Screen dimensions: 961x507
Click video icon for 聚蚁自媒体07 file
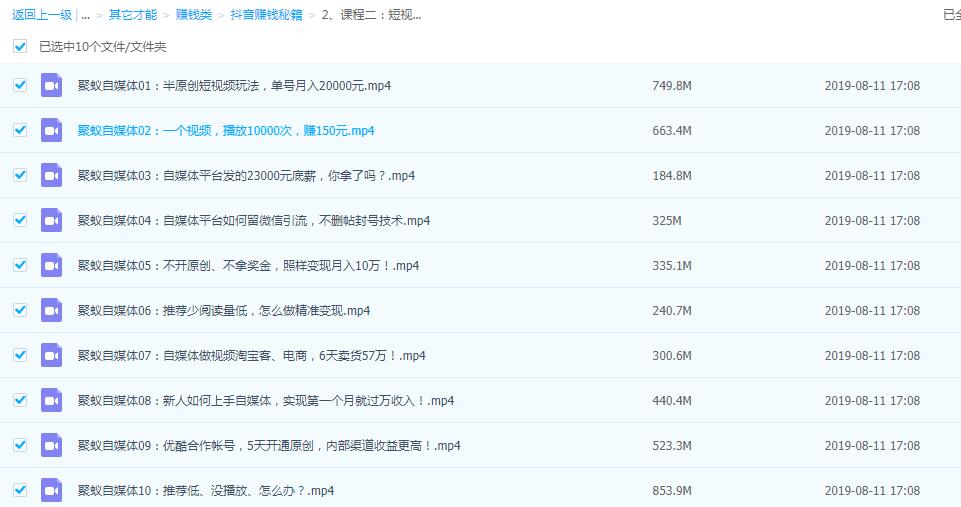point(51,356)
